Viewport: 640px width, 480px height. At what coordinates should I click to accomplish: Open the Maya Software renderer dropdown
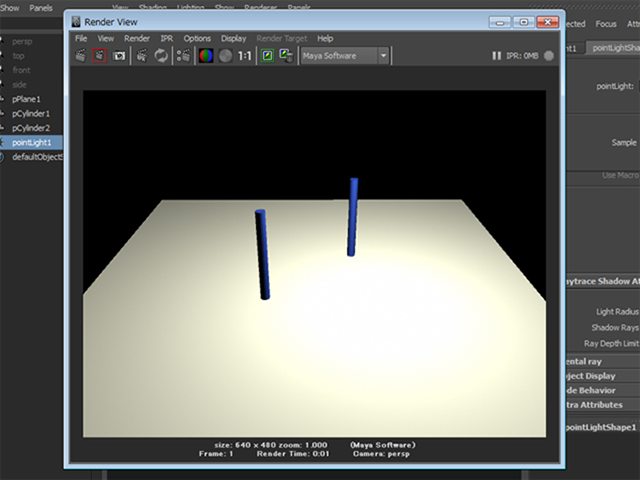click(x=345, y=56)
